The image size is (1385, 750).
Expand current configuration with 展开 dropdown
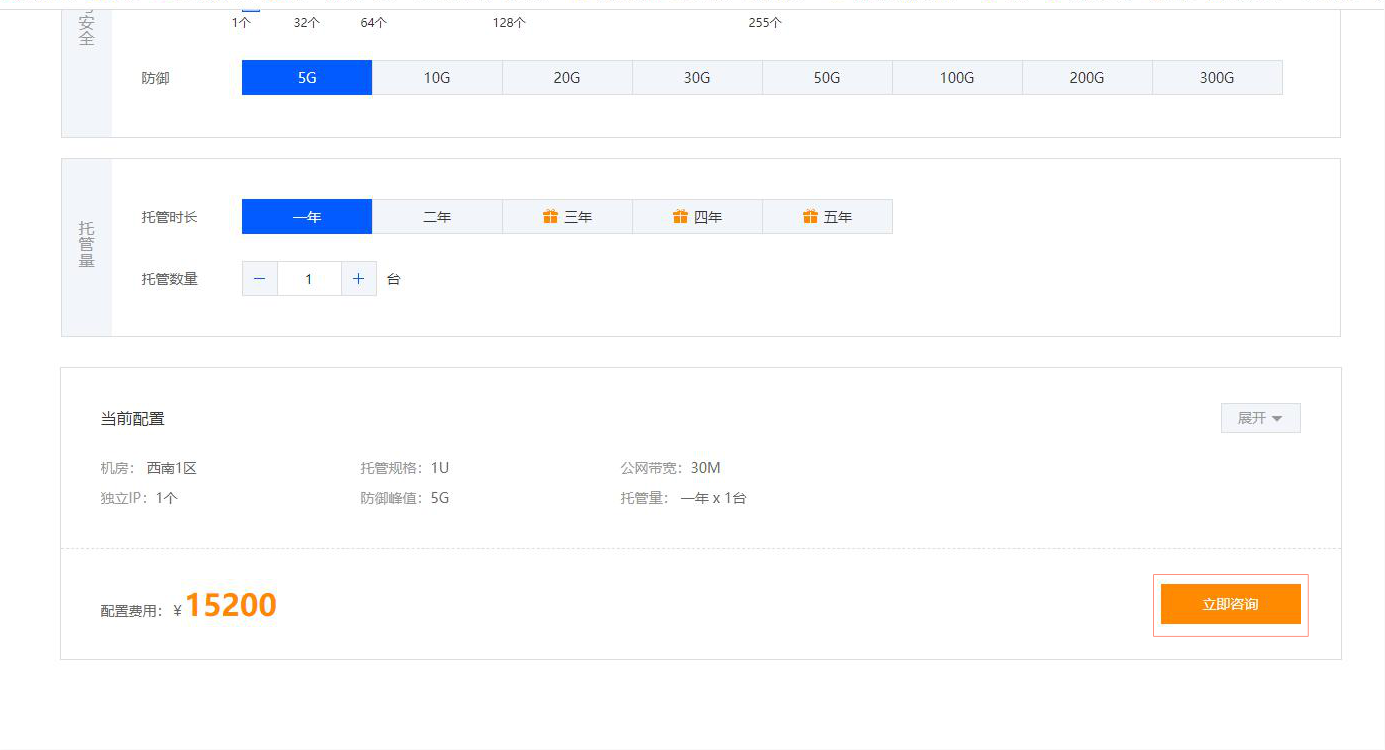(1260, 418)
